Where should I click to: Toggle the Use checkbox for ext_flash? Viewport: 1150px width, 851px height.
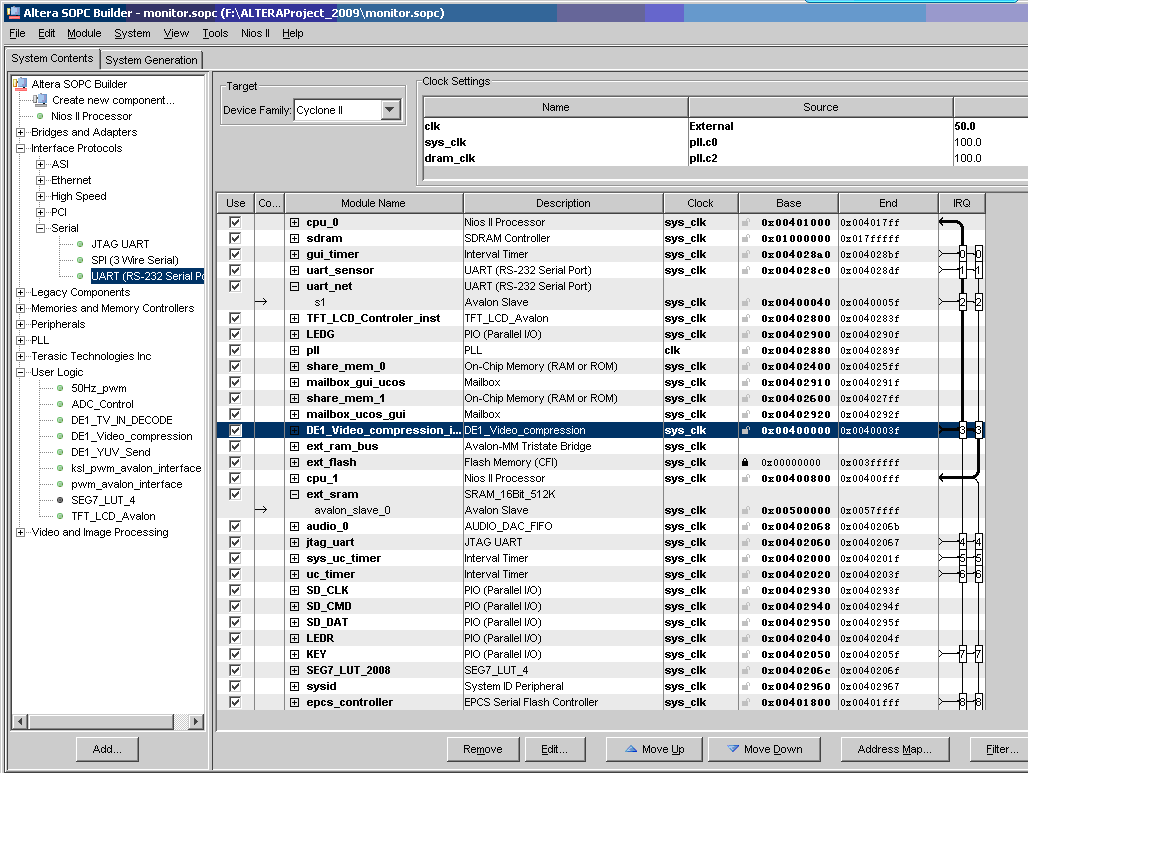click(x=235, y=462)
